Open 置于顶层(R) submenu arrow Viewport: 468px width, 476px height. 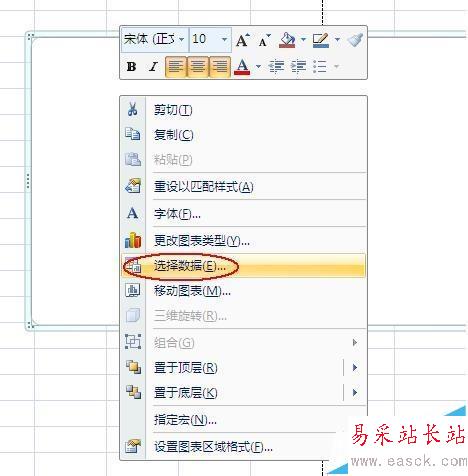(x=355, y=367)
